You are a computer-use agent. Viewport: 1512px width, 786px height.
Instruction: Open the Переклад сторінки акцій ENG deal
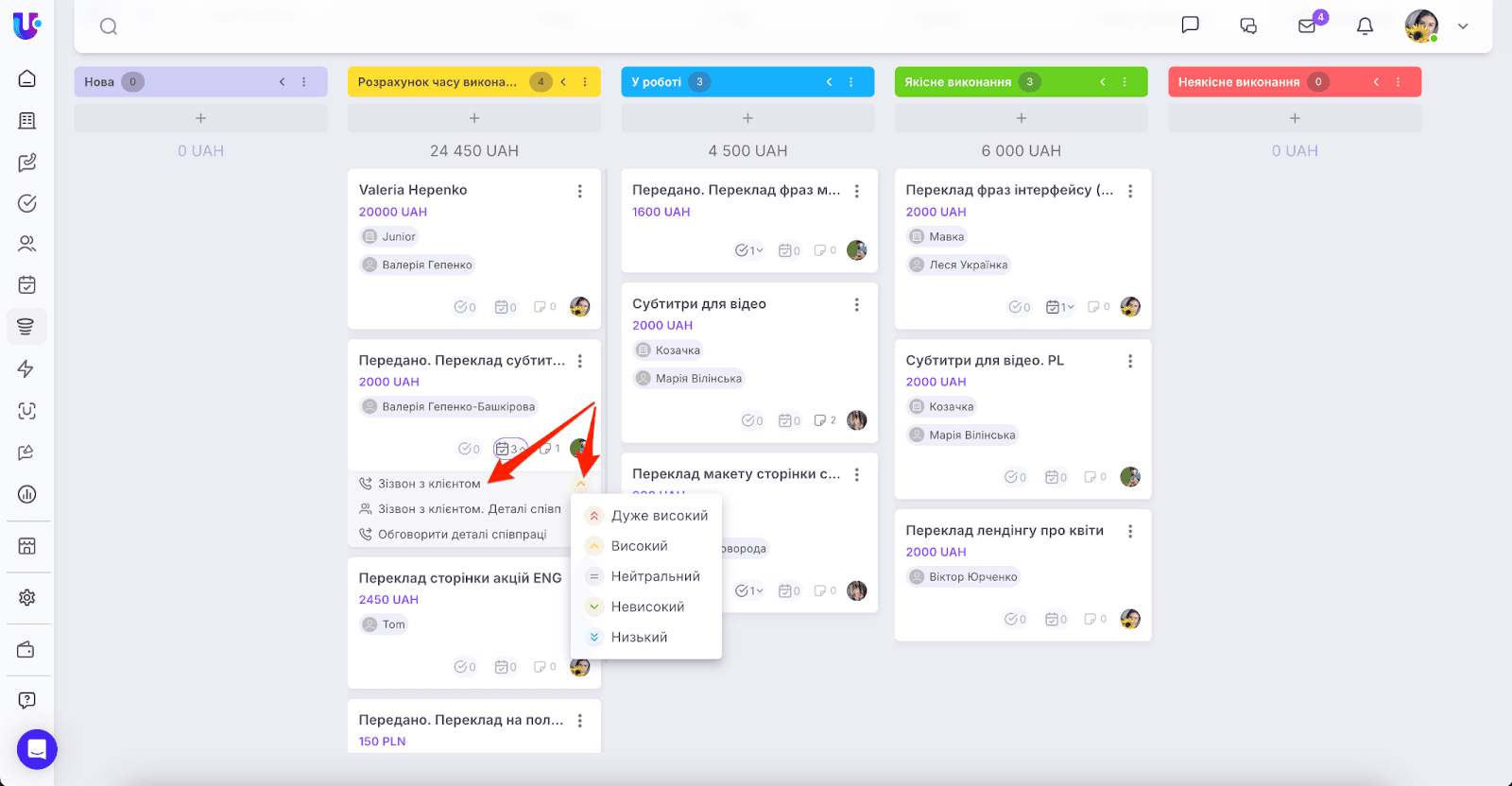460,578
